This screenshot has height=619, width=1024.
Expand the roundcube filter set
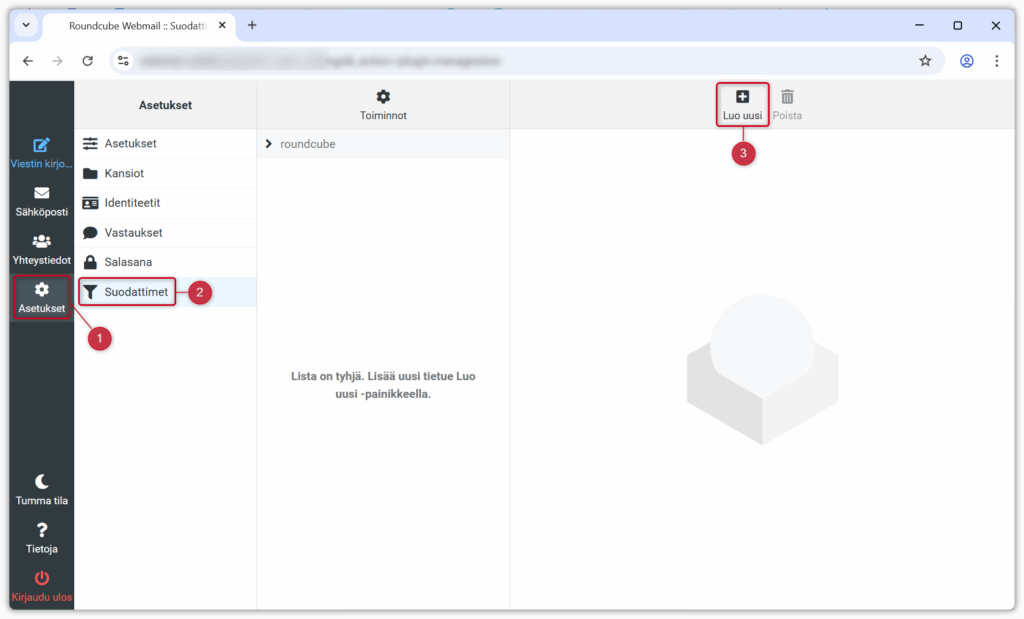tap(269, 144)
